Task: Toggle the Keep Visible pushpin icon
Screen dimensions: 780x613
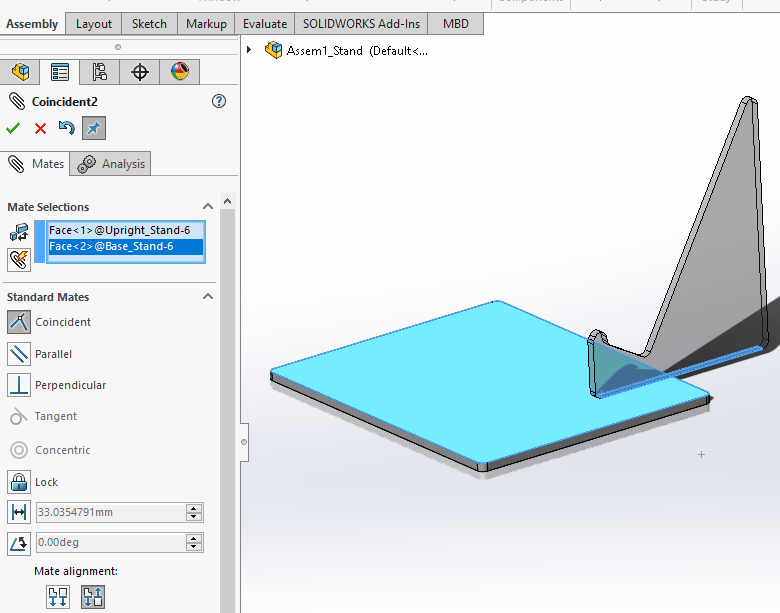Action: (x=93, y=128)
